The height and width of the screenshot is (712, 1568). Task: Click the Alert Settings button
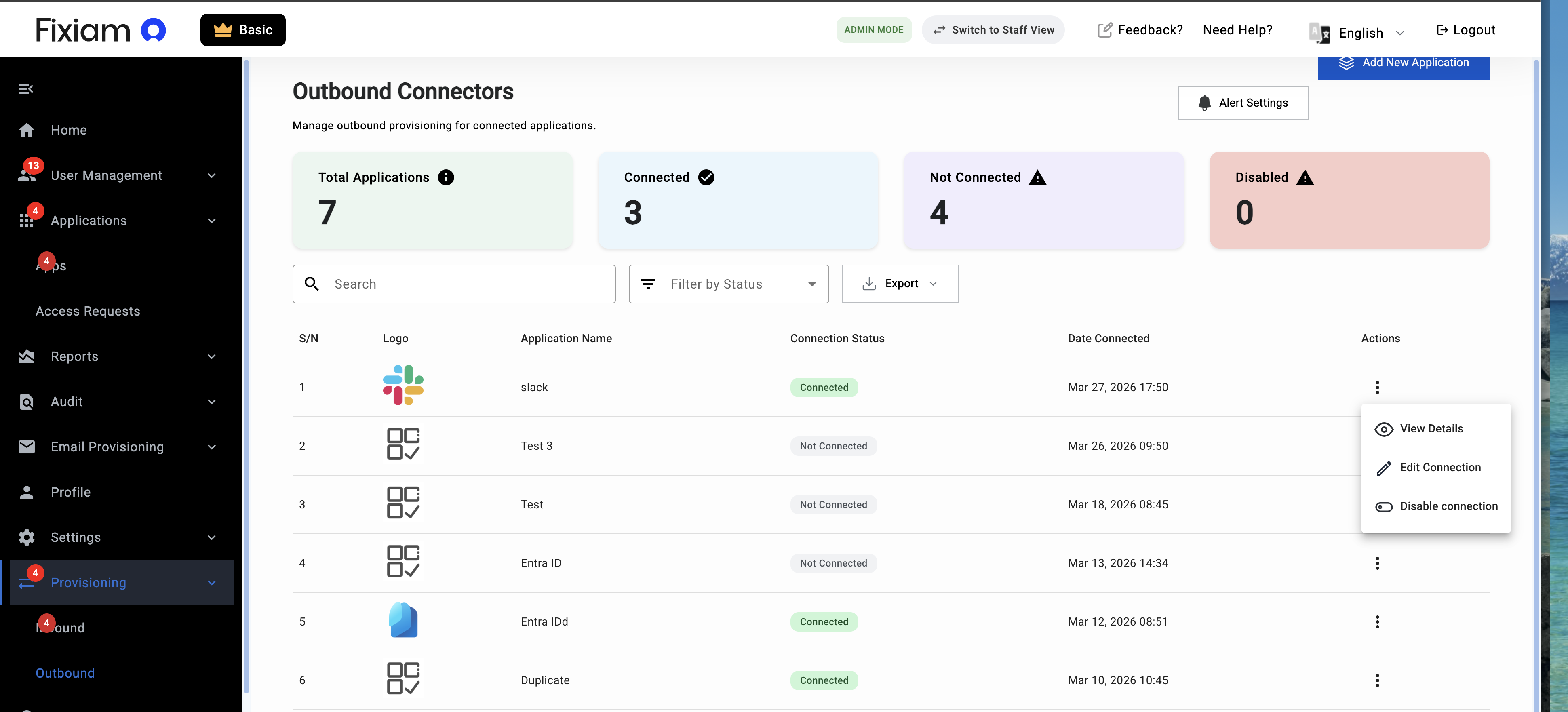(x=1242, y=103)
